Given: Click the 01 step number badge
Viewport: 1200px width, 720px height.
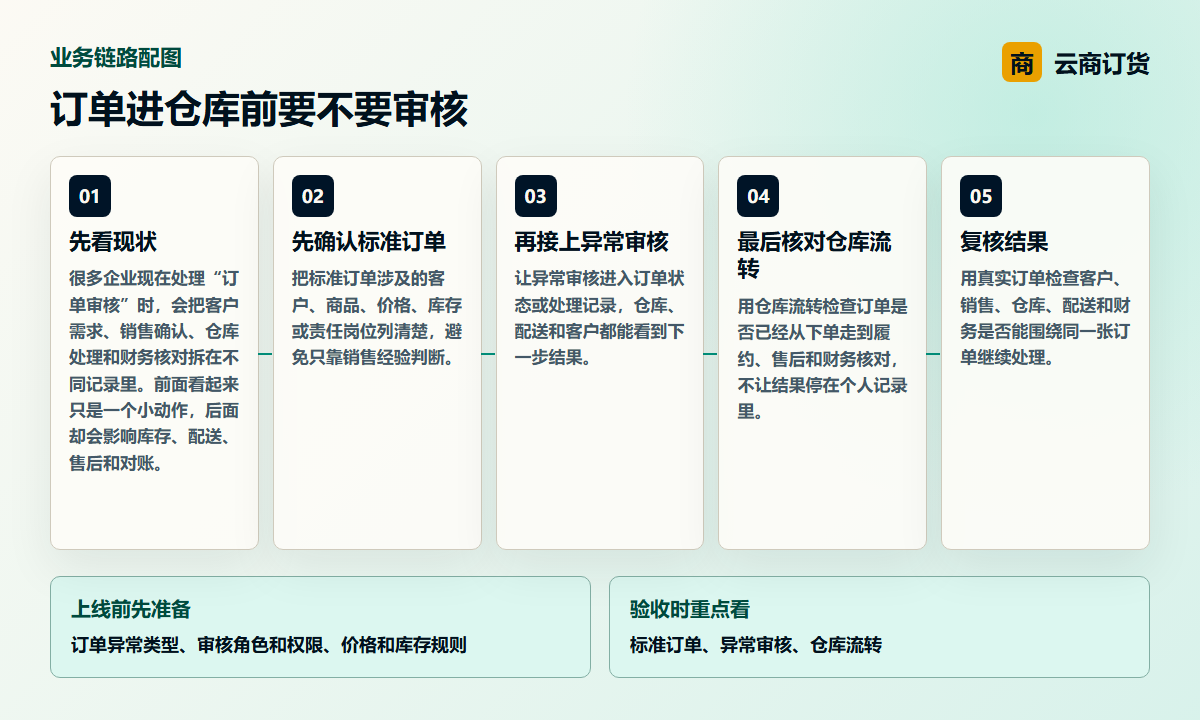Looking at the screenshot, I should point(90,196).
